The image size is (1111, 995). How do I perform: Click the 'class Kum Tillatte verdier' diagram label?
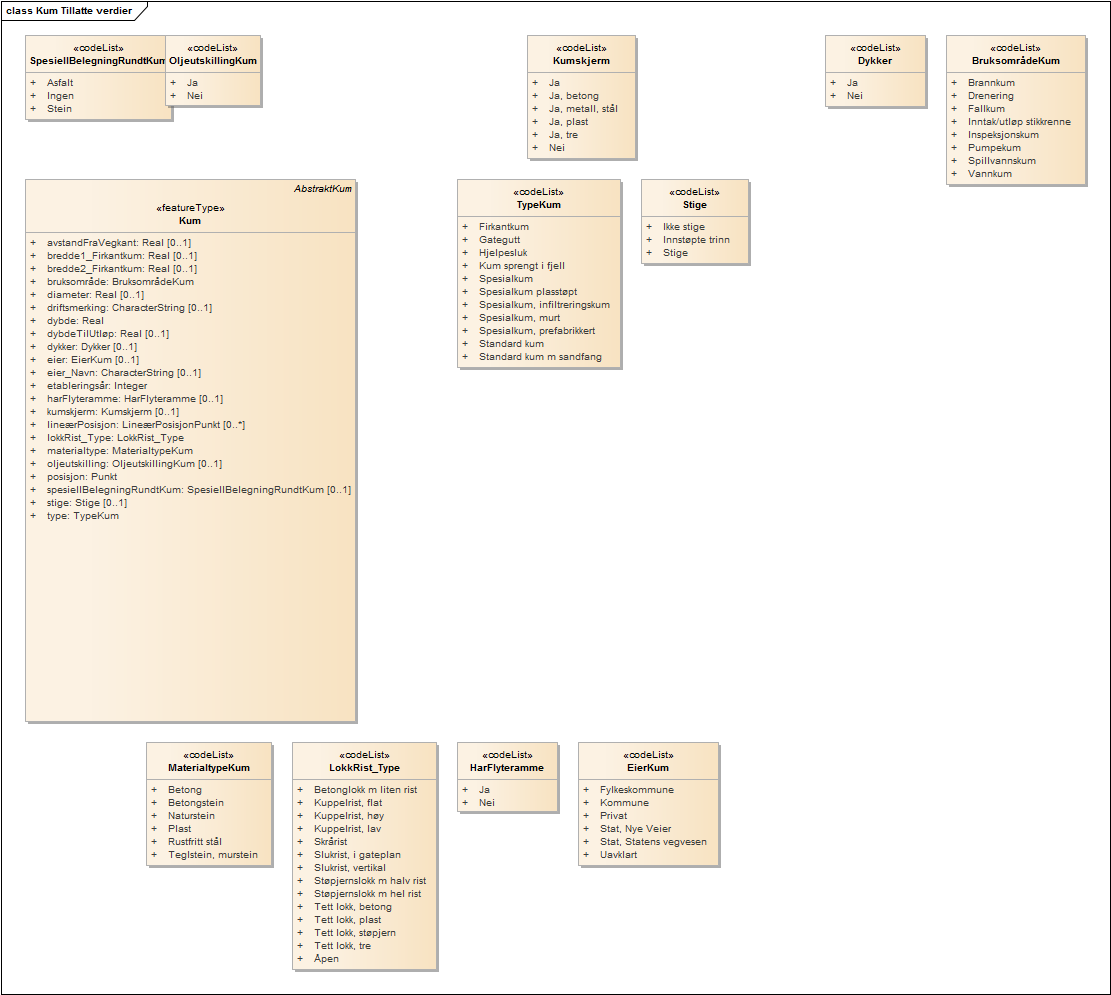coord(68,11)
